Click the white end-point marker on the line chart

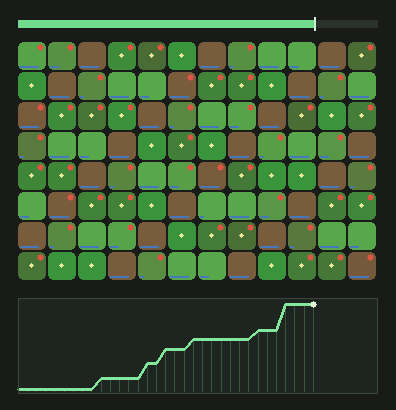[x=313, y=304]
